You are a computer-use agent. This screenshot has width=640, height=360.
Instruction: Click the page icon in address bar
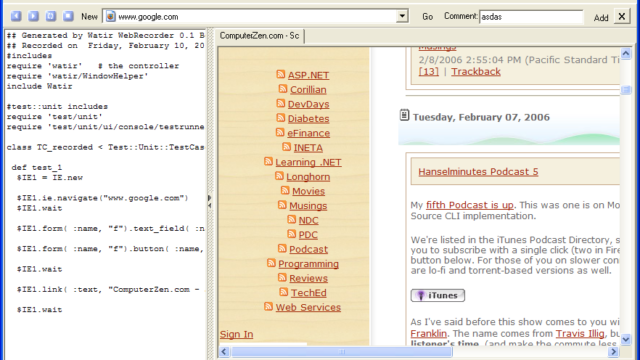(x=110, y=16)
